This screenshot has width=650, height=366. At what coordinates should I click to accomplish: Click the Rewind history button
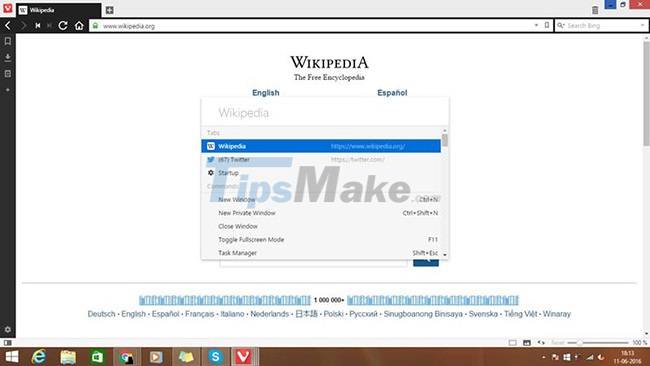tap(38, 26)
